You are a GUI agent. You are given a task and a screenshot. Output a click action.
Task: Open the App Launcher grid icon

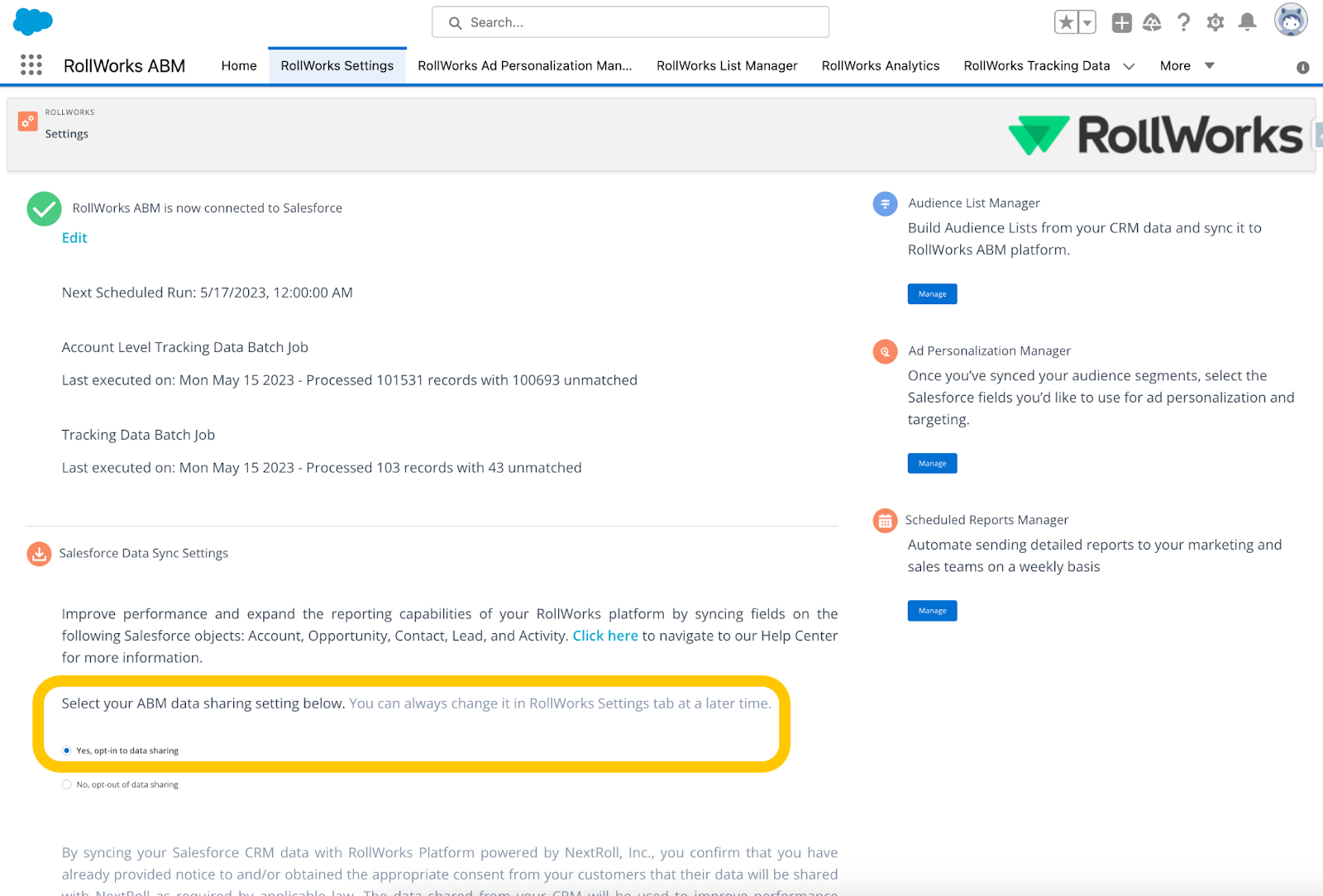tap(31, 65)
